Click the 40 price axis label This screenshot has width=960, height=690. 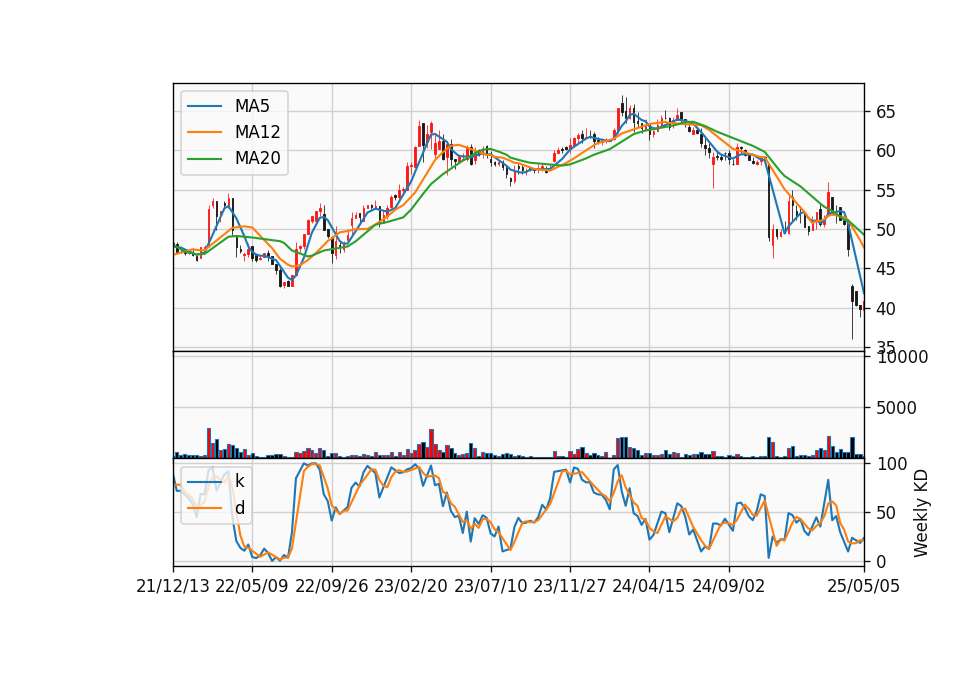(885, 309)
